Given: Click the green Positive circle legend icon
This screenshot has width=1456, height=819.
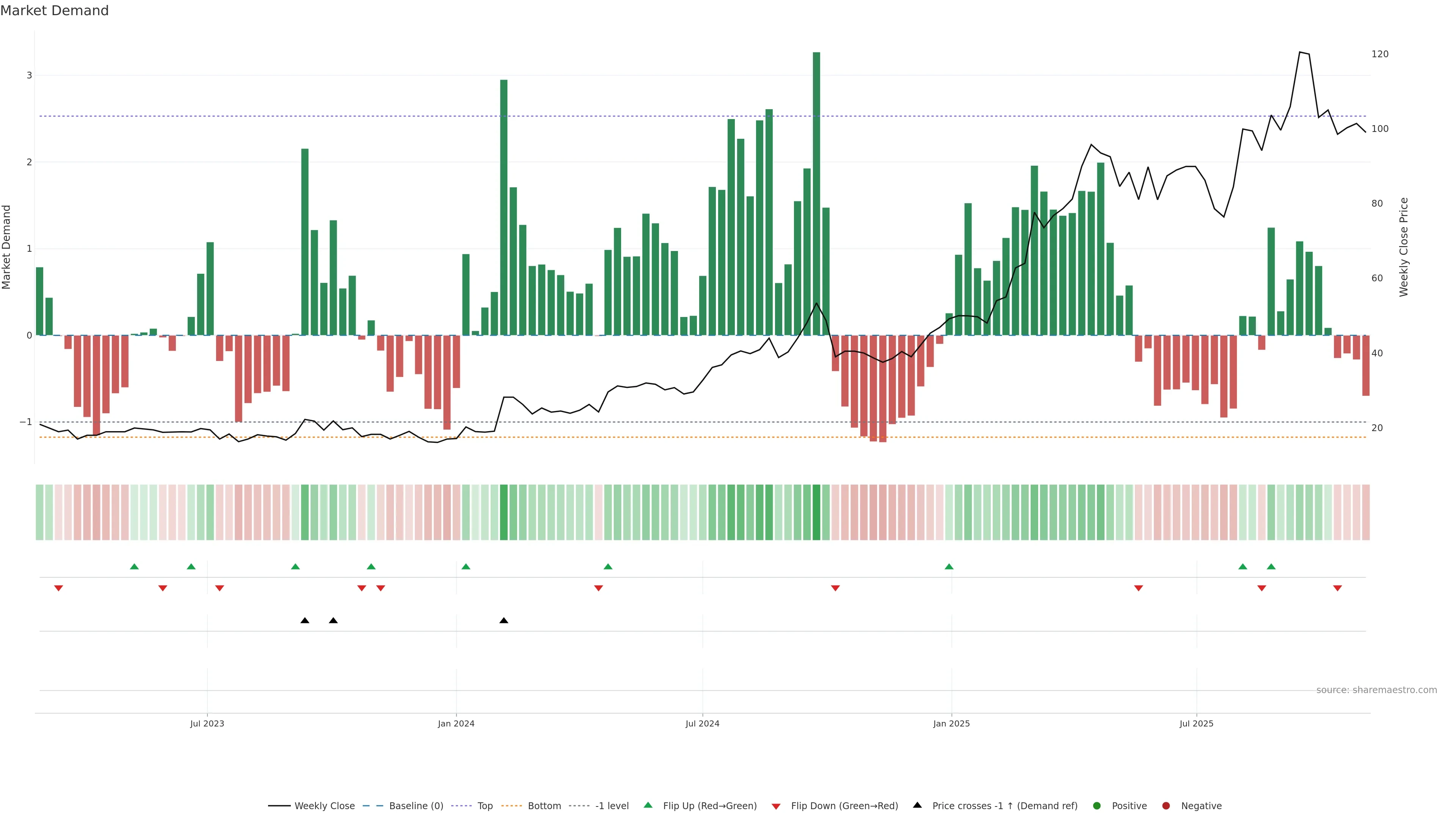Looking at the screenshot, I should point(1097,805).
